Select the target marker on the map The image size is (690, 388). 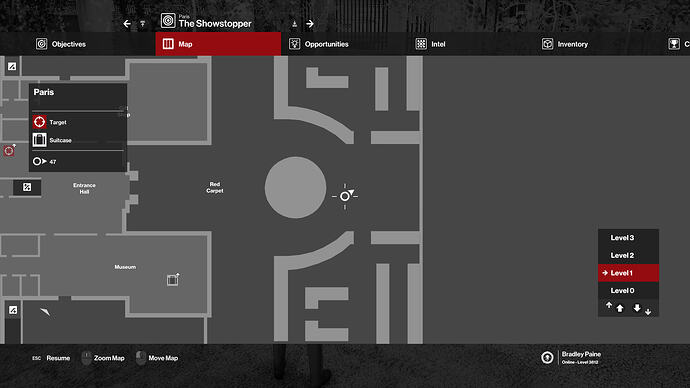pos(9,150)
